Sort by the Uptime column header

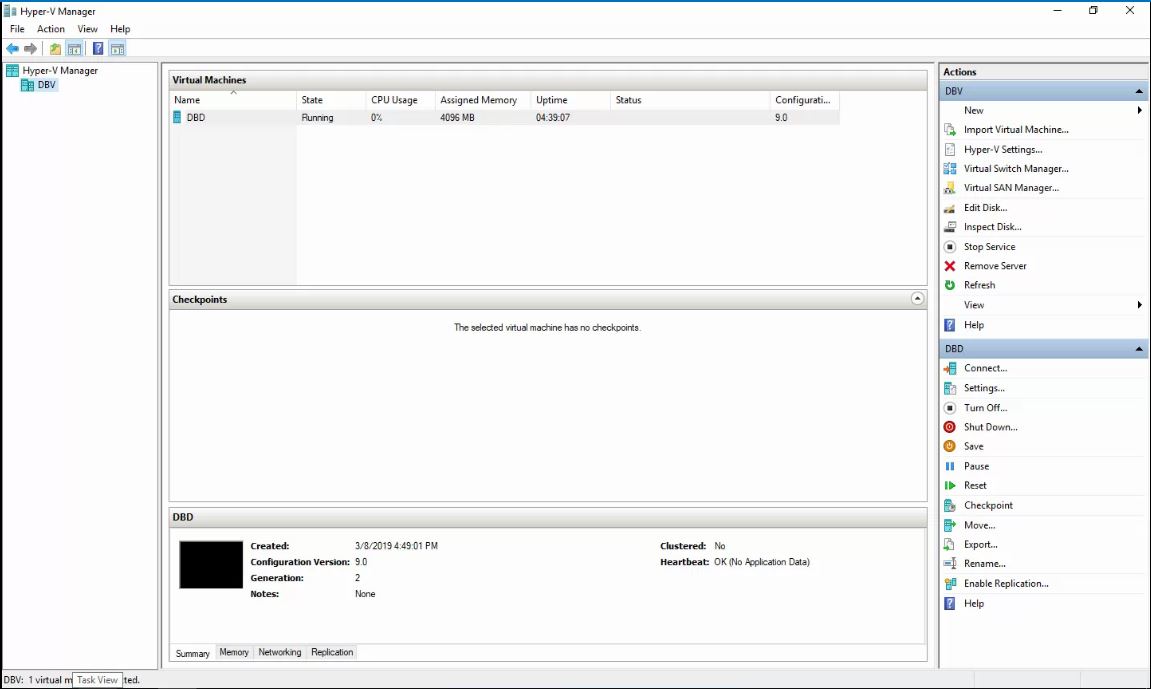(570, 100)
